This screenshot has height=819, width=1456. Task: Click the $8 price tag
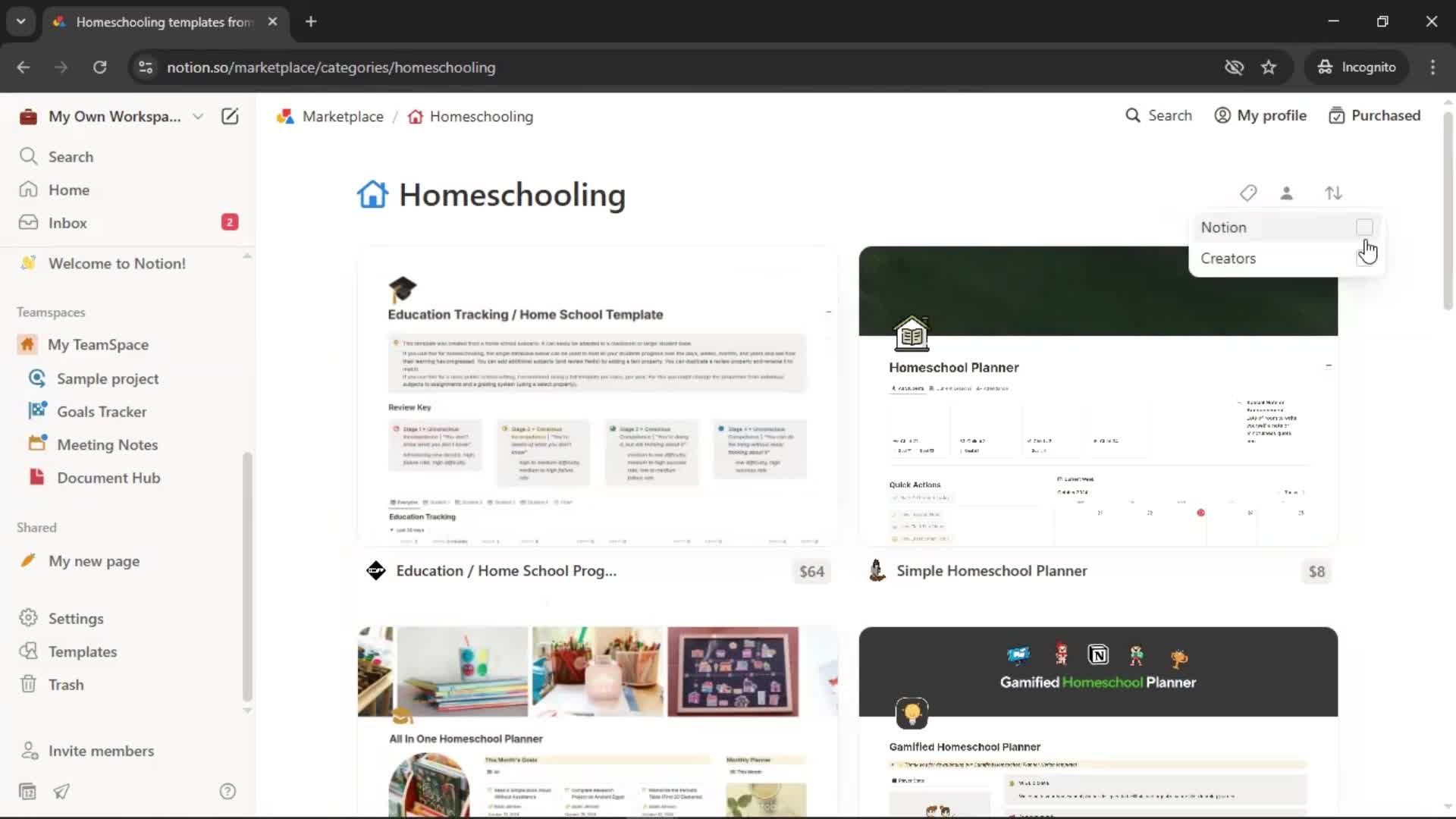pos(1316,572)
